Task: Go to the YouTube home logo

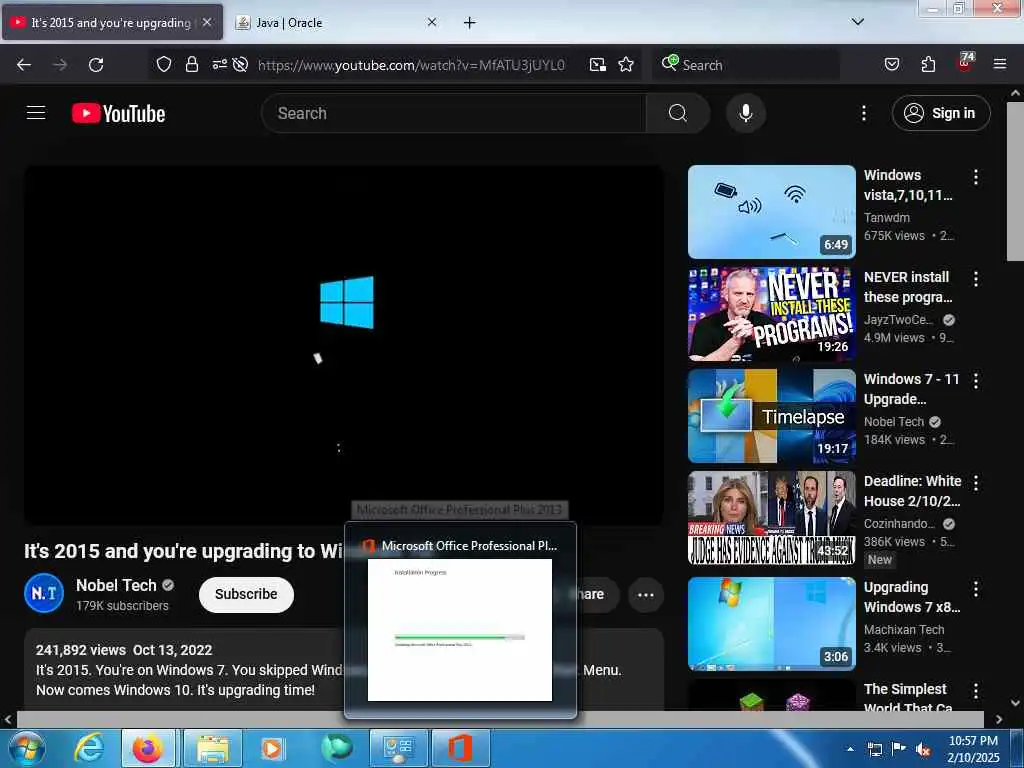Action: [x=118, y=113]
